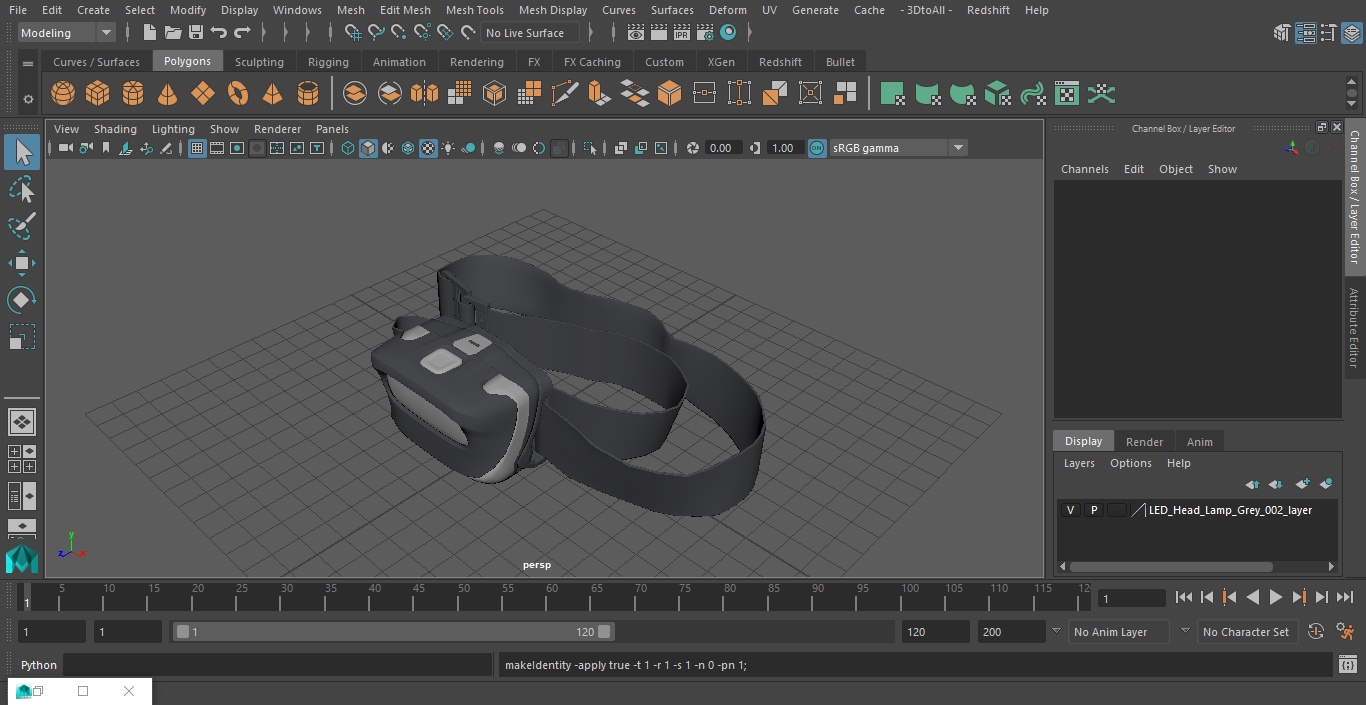Switch to the Rigging shelf tab

(x=328, y=62)
